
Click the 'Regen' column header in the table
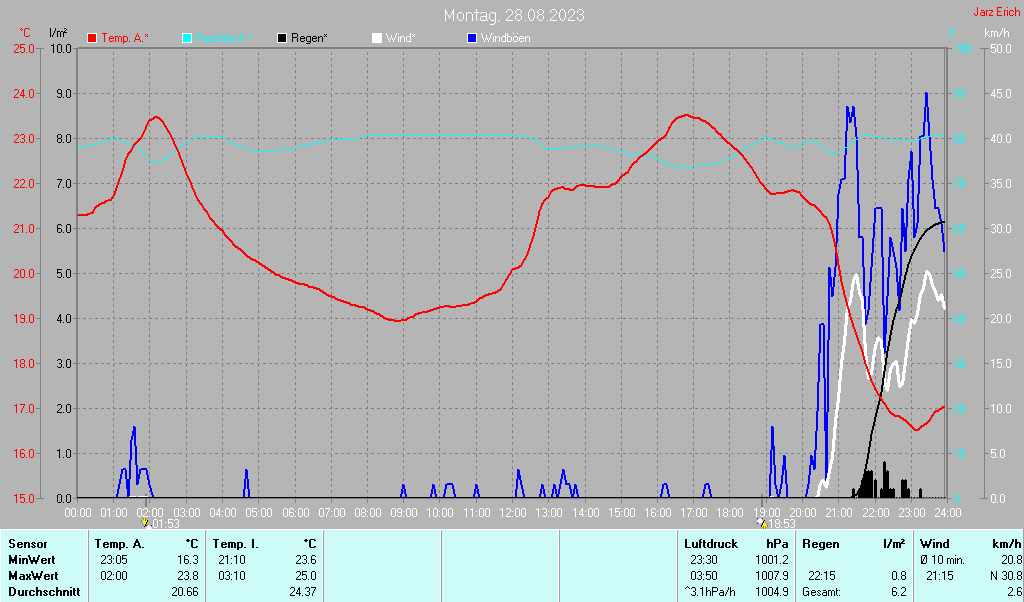821,544
